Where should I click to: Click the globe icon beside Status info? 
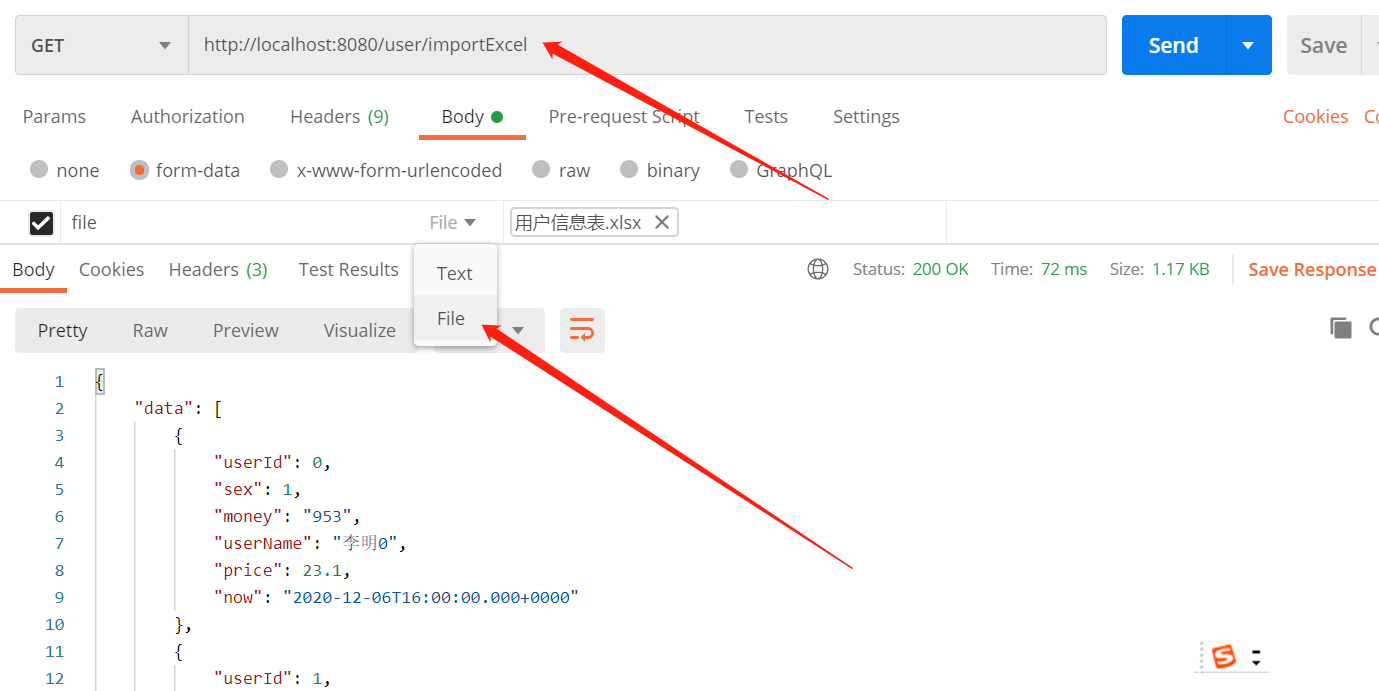(818, 268)
